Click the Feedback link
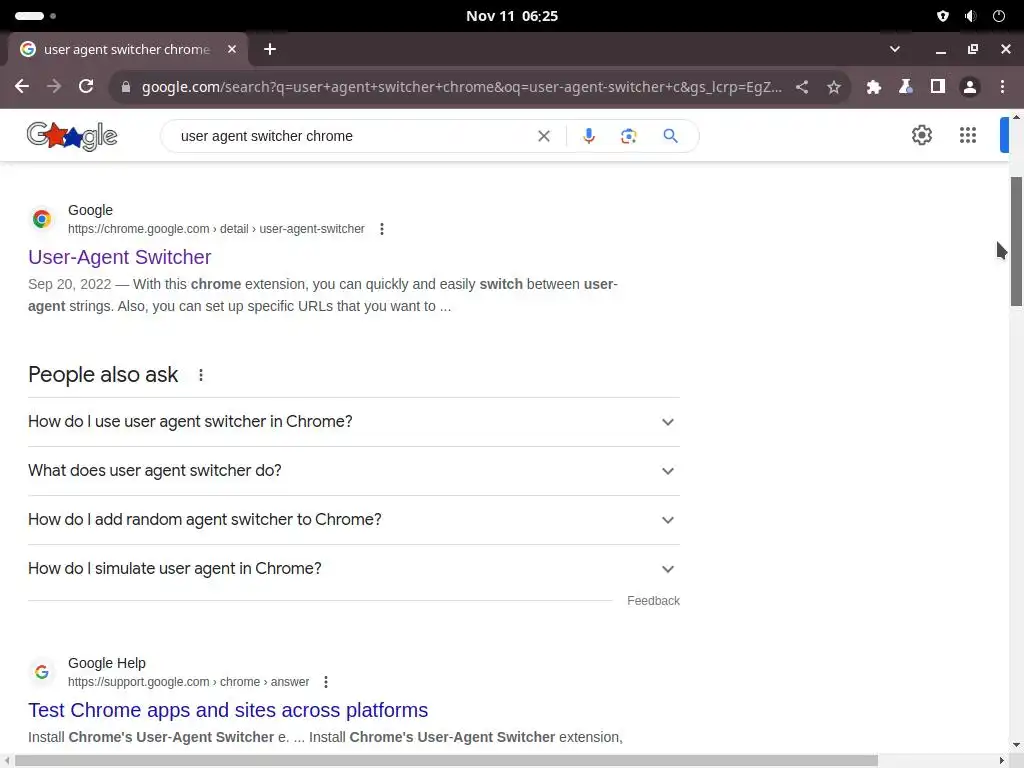This screenshot has height=768, width=1024. pos(653,601)
